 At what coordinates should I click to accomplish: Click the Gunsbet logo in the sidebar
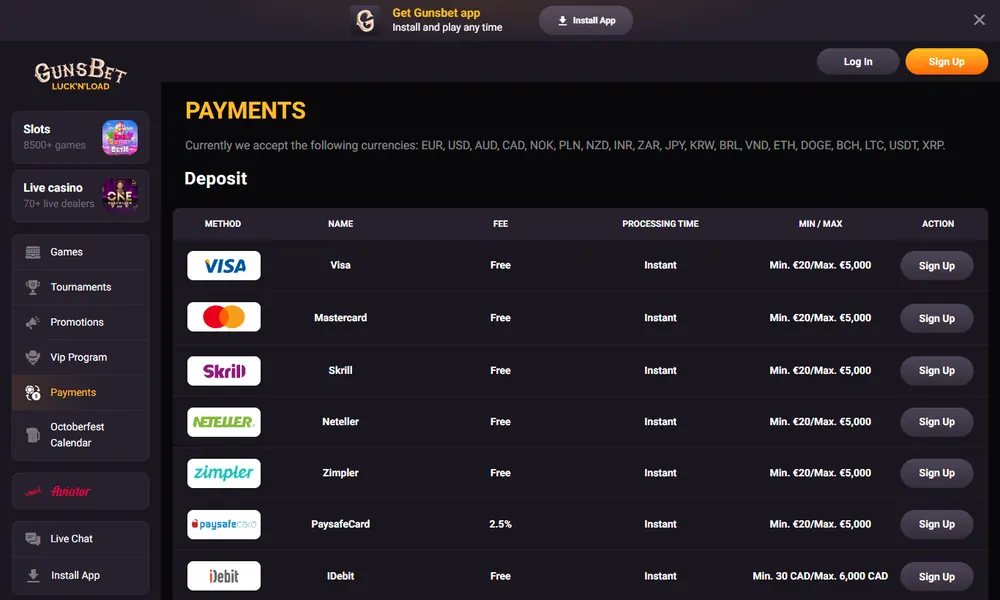[80, 75]
